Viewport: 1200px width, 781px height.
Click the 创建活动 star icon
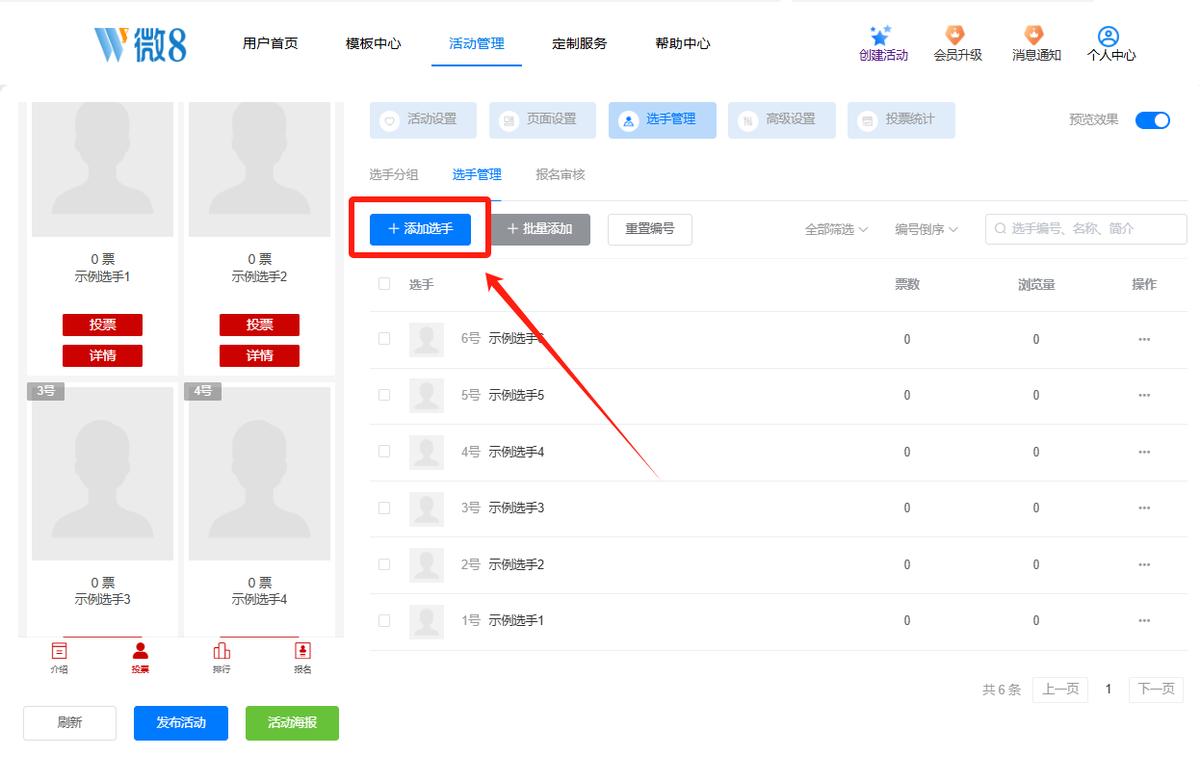880,35
